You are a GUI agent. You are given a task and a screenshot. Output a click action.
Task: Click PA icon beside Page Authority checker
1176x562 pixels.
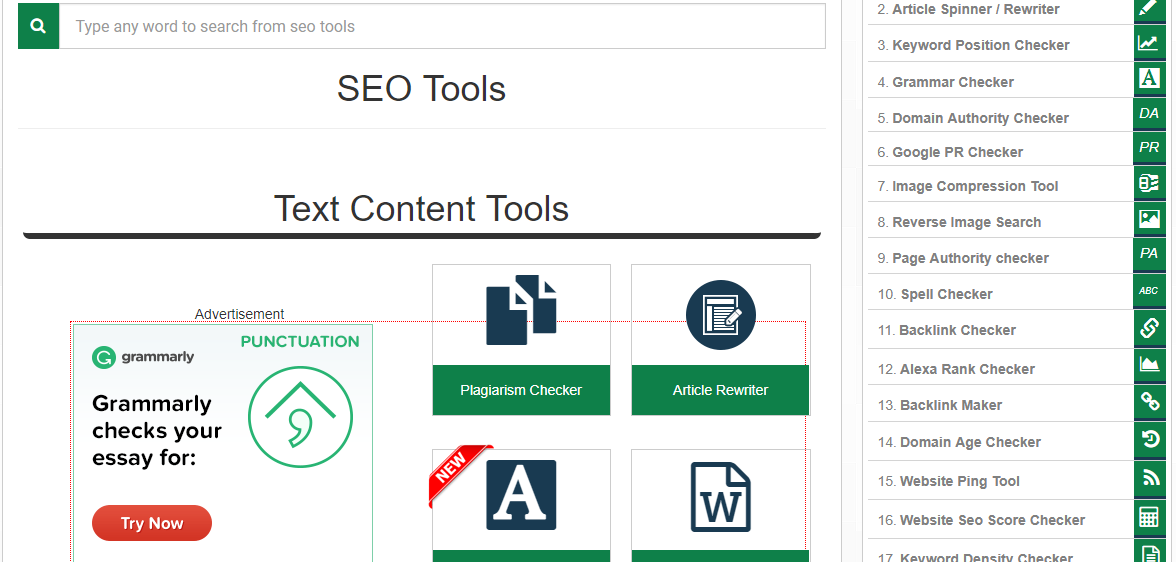click(1149, 254)
